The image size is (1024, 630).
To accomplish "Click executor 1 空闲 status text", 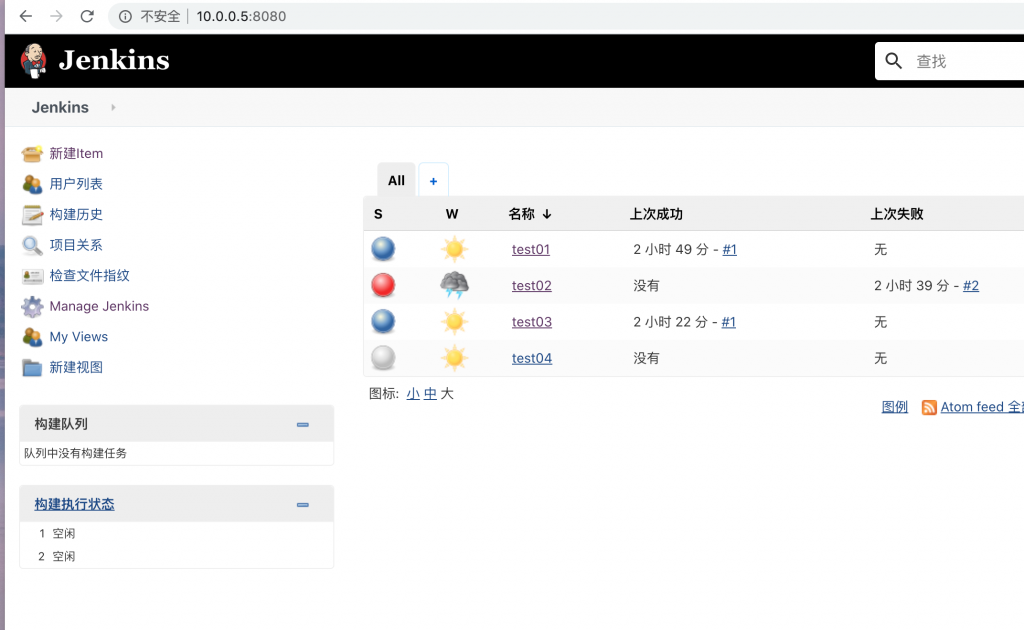I will 63,533.
